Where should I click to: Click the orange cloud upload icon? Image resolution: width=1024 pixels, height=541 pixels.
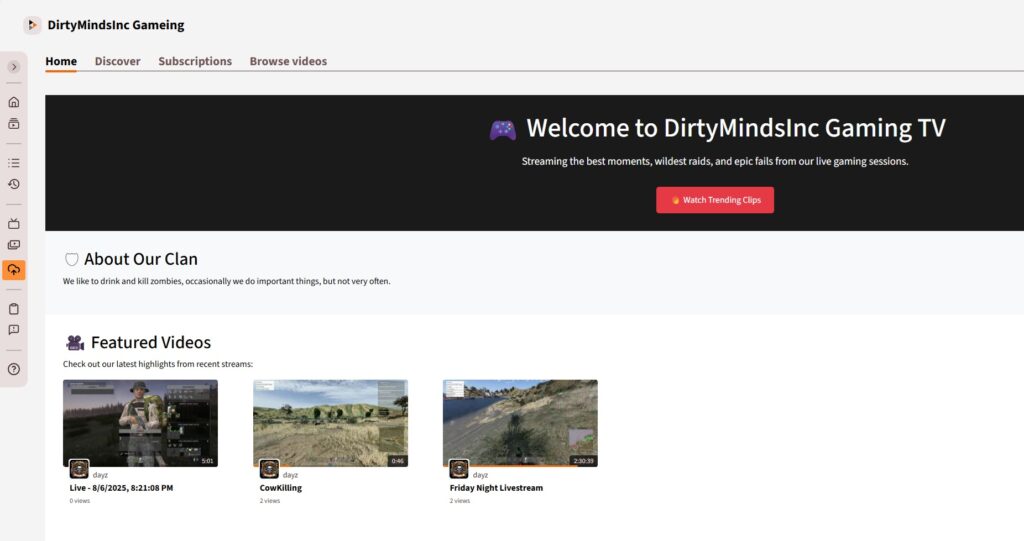pyautogui.click(x=14, y=270)
